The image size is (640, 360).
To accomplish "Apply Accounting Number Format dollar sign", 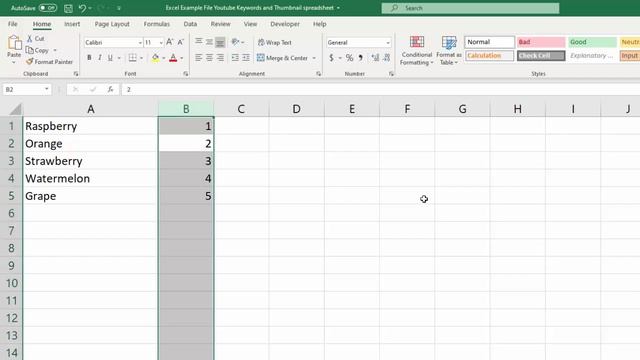I will (331, 58).
